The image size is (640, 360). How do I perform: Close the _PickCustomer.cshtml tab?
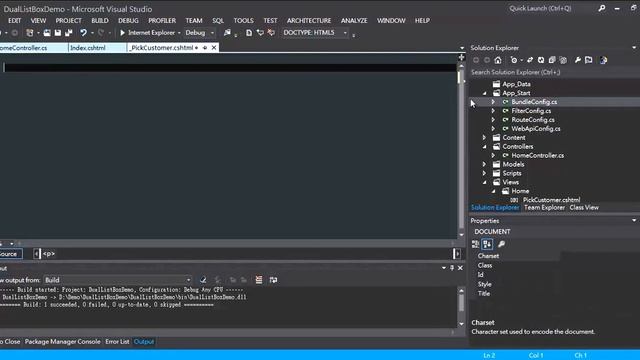tap(214, 48)
